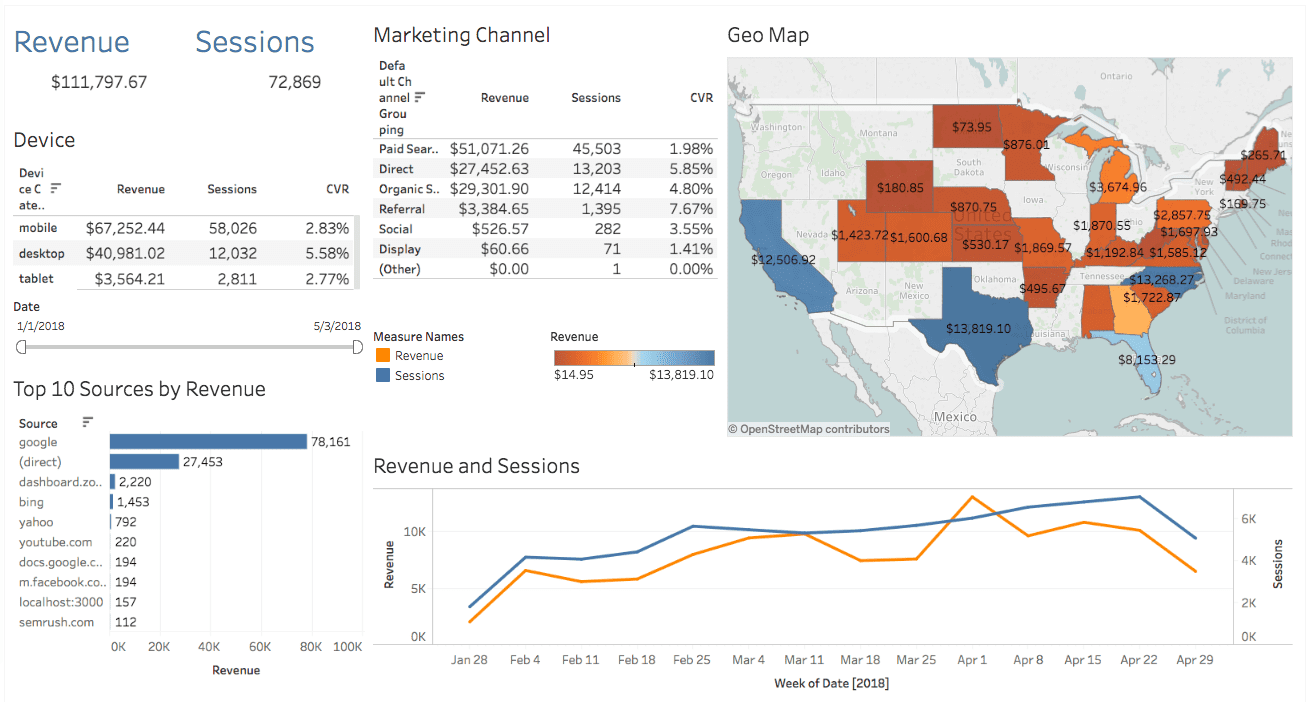Click the Referral channel row label
This screenshot has height=702, width=1311.
click(x=402, y=209)
